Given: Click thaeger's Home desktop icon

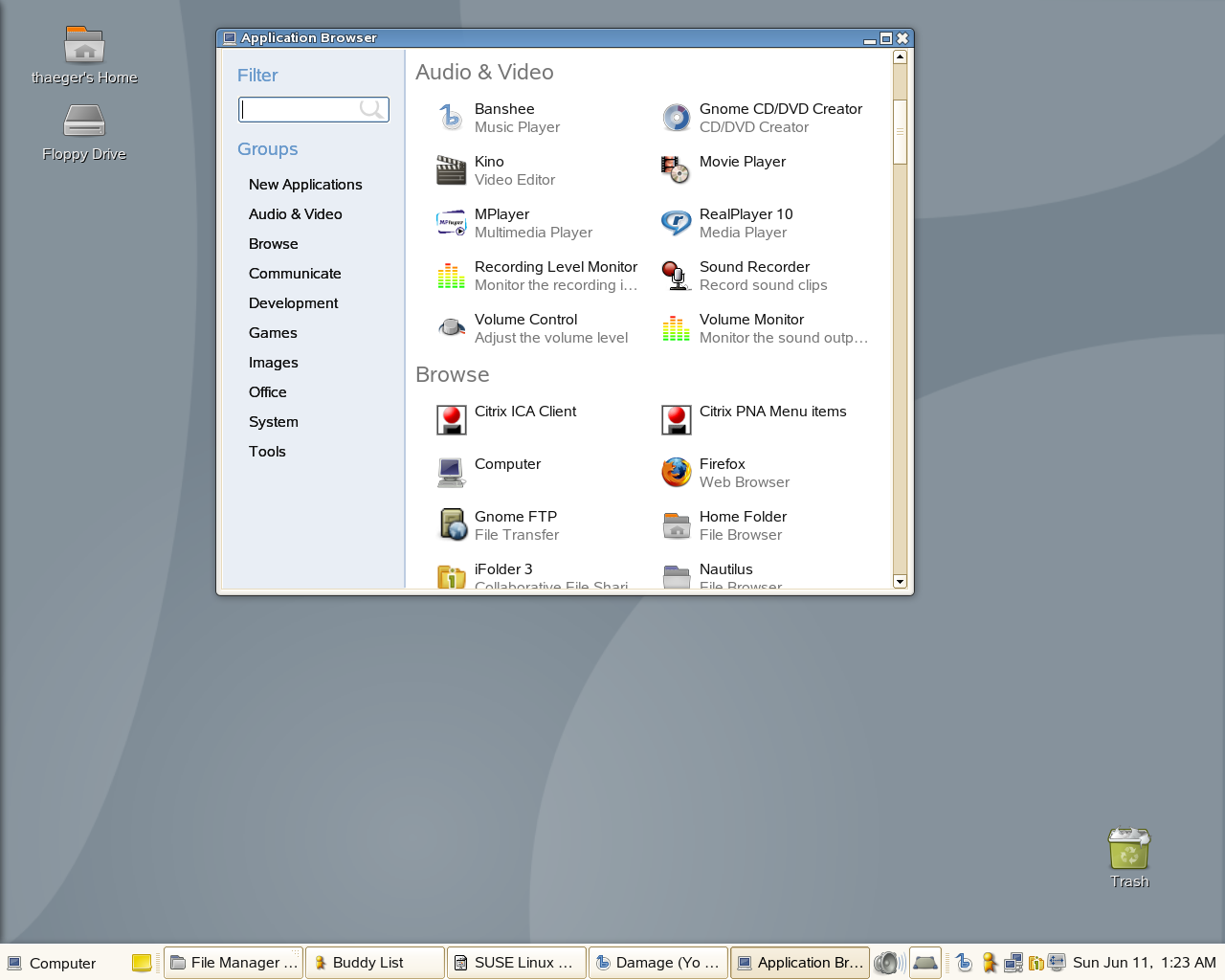Looking at the screenshot, I should point(84,45).
